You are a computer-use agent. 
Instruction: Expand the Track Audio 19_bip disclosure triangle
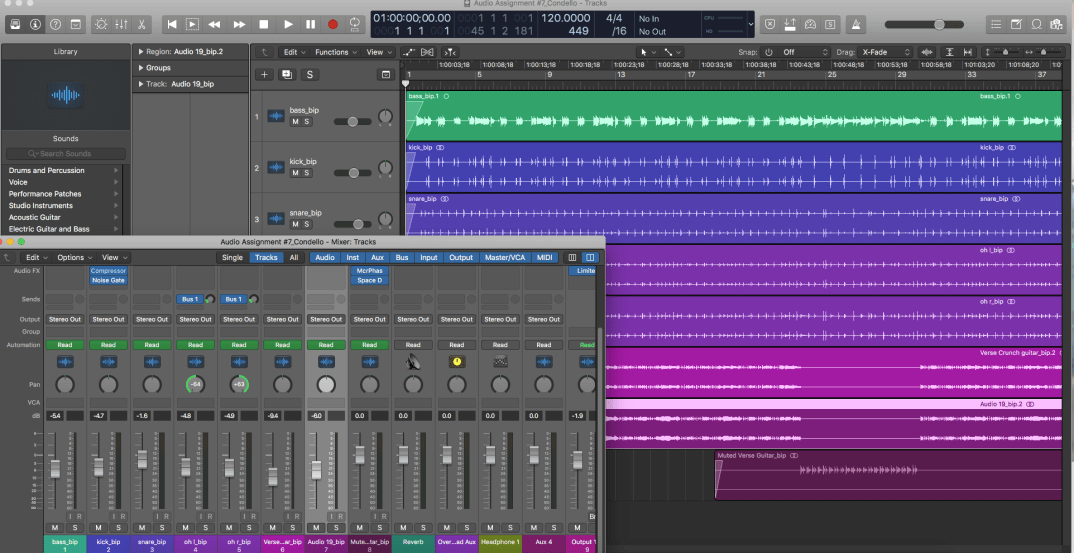click(x=141, y=84)
